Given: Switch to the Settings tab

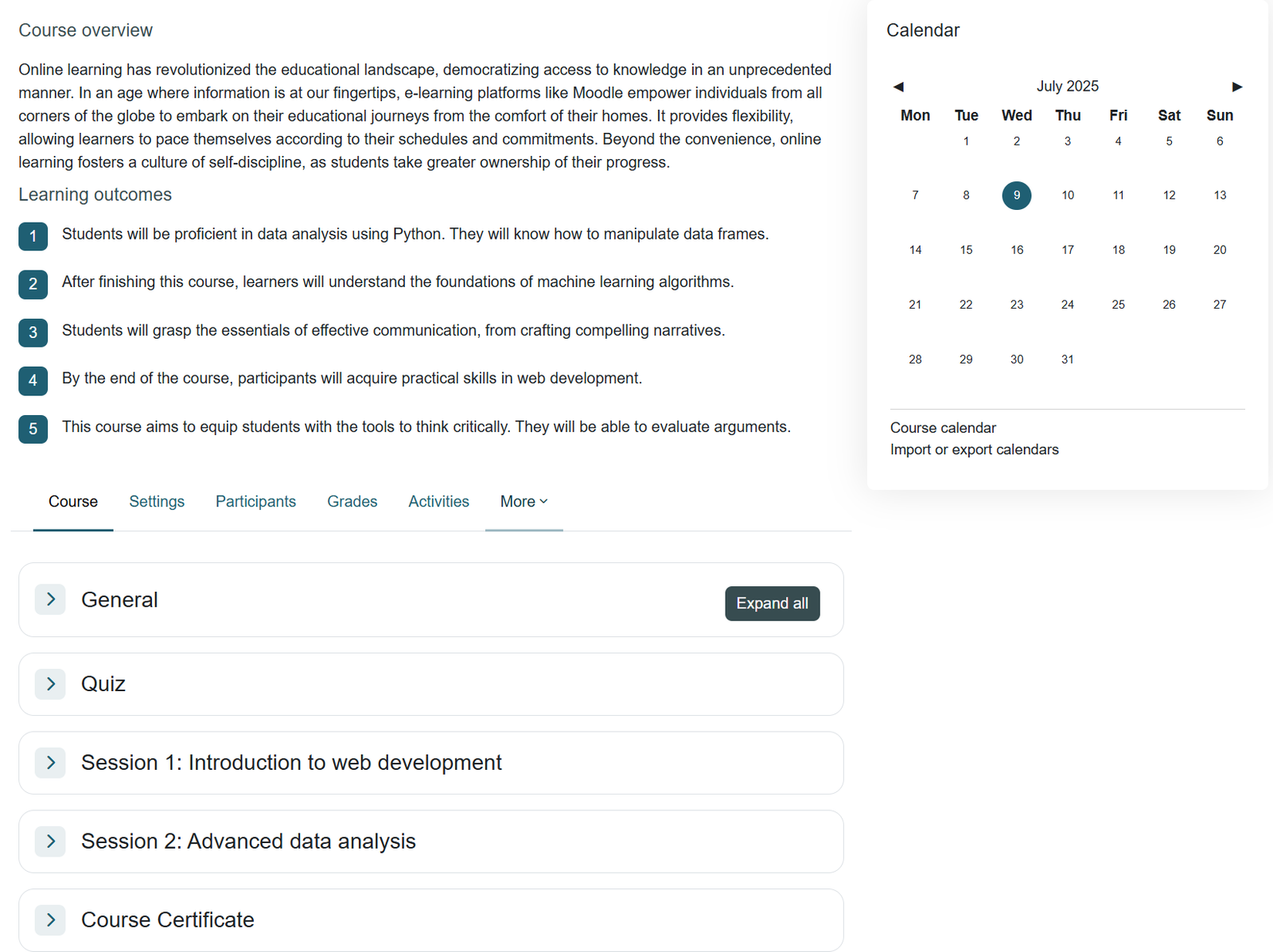Looking at the screenshot, I should [157, 501].
